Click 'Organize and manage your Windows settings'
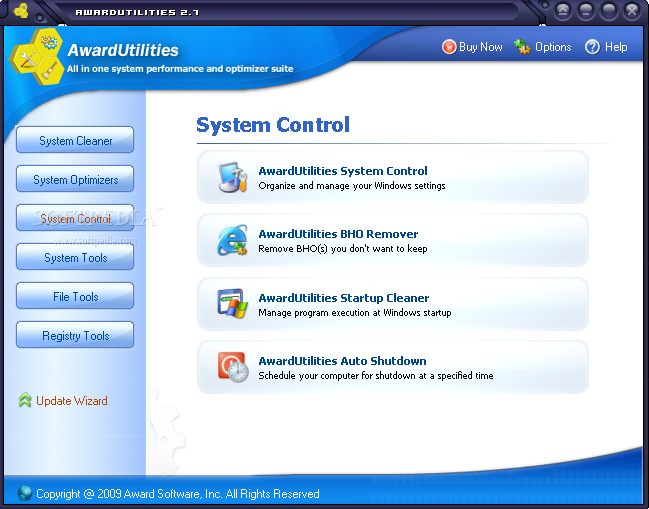The width and height of the screenshot is (649, 509). pos(352,186)
